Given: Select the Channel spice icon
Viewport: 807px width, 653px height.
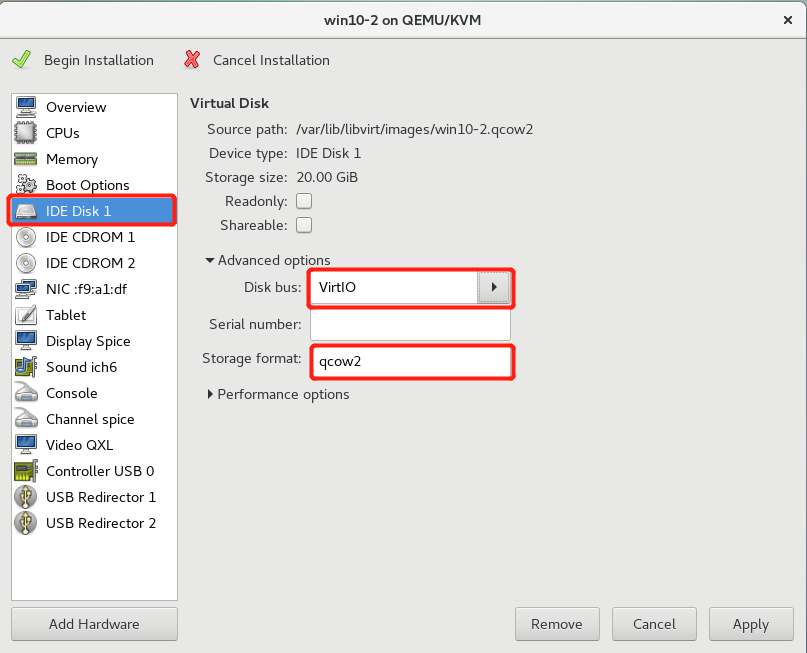Looking at the screenshot, I should pyautogui.click(x=26, y=419).
